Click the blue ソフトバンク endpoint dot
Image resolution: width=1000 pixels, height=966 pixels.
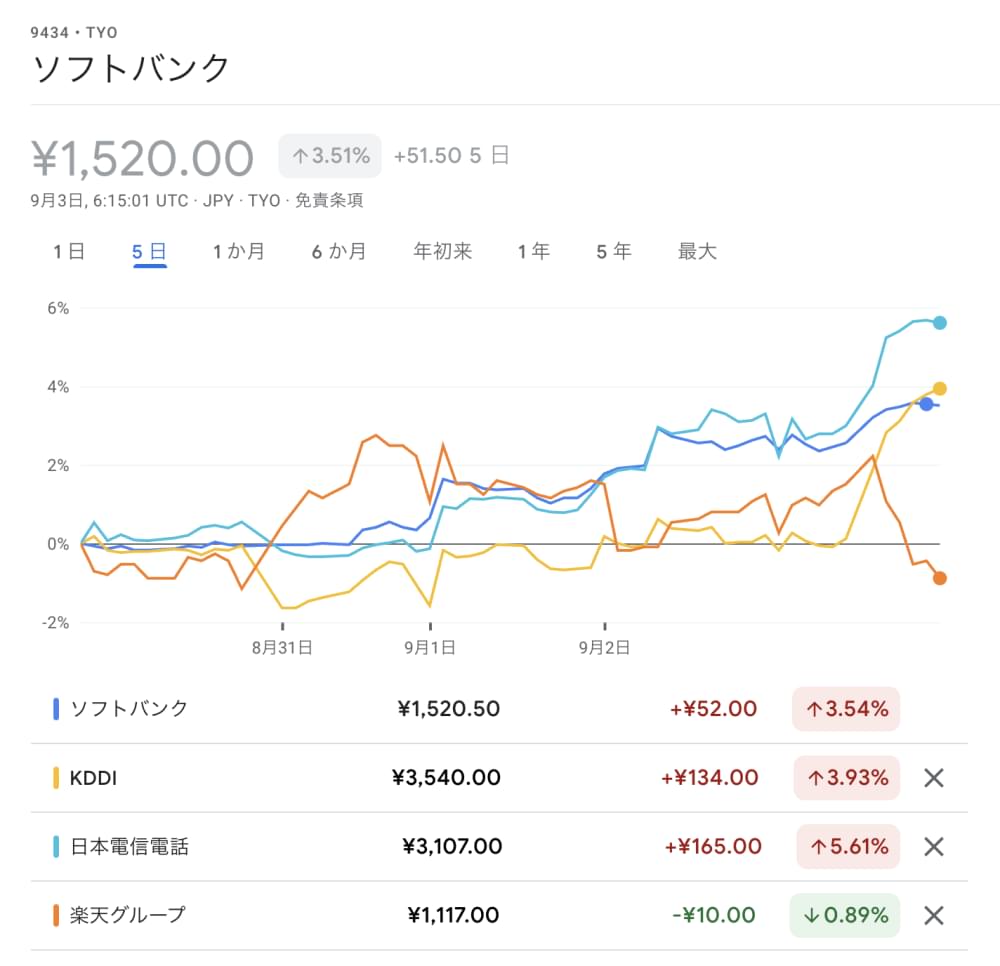point(926,404)
